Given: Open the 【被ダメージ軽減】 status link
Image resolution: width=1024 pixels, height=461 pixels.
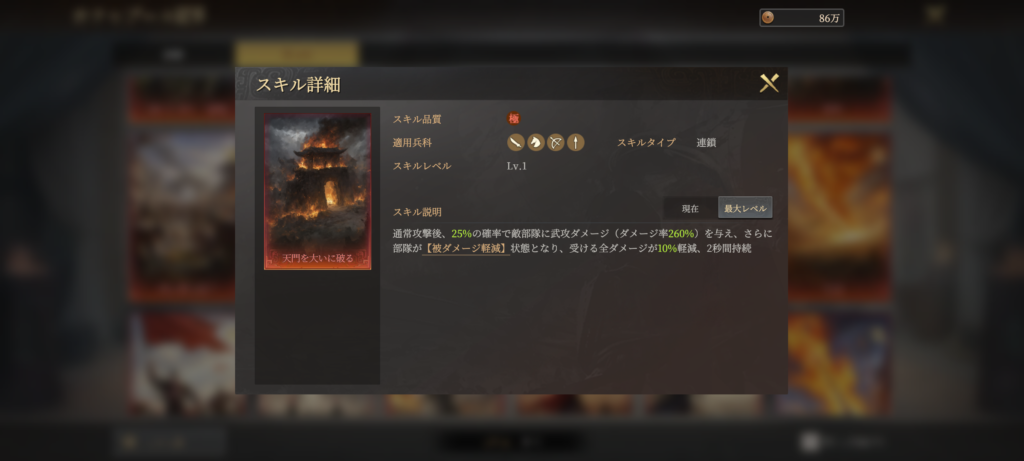Looking at the screenshot, I should coord(466,248).
